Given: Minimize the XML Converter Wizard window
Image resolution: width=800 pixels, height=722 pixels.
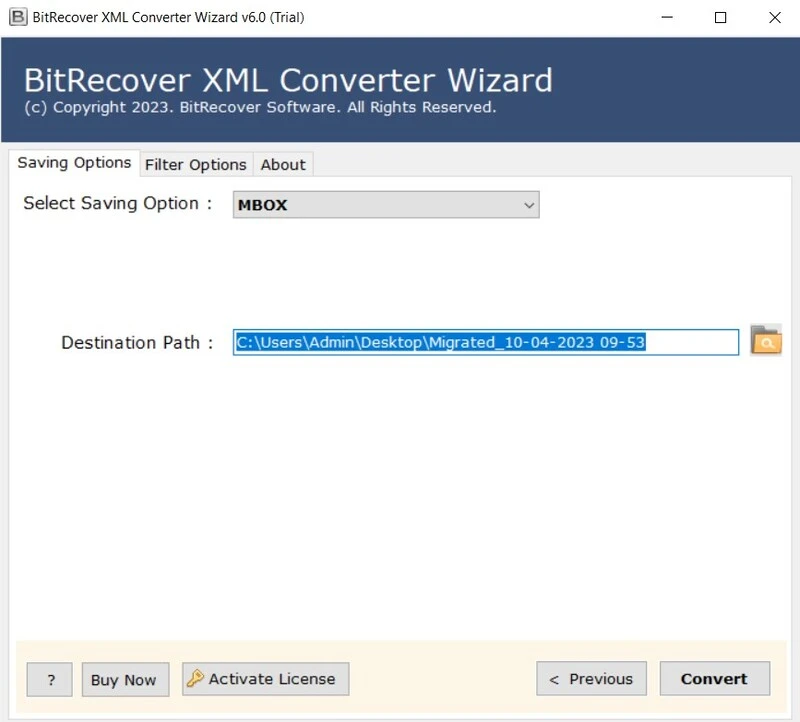Looking at the screenshot, I should [x=666, y=17].
